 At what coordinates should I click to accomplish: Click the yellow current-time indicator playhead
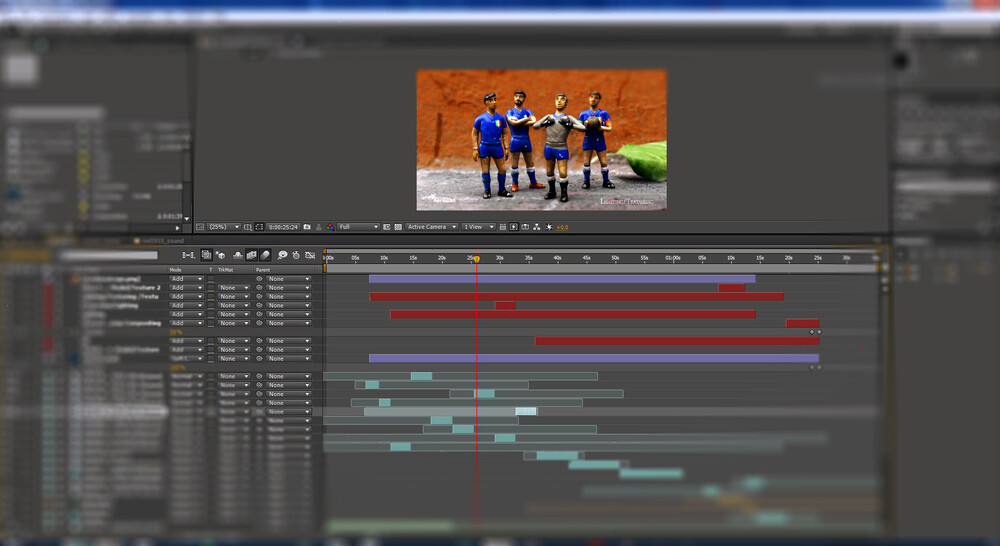pos(476,259)
